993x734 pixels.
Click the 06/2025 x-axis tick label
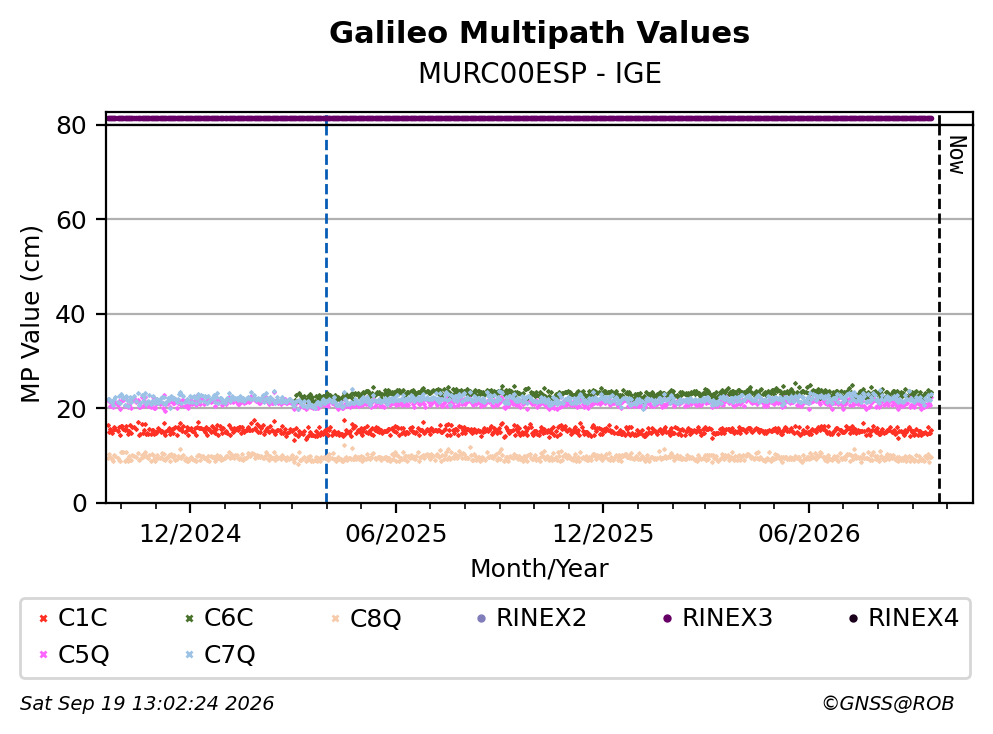[396, 534]
